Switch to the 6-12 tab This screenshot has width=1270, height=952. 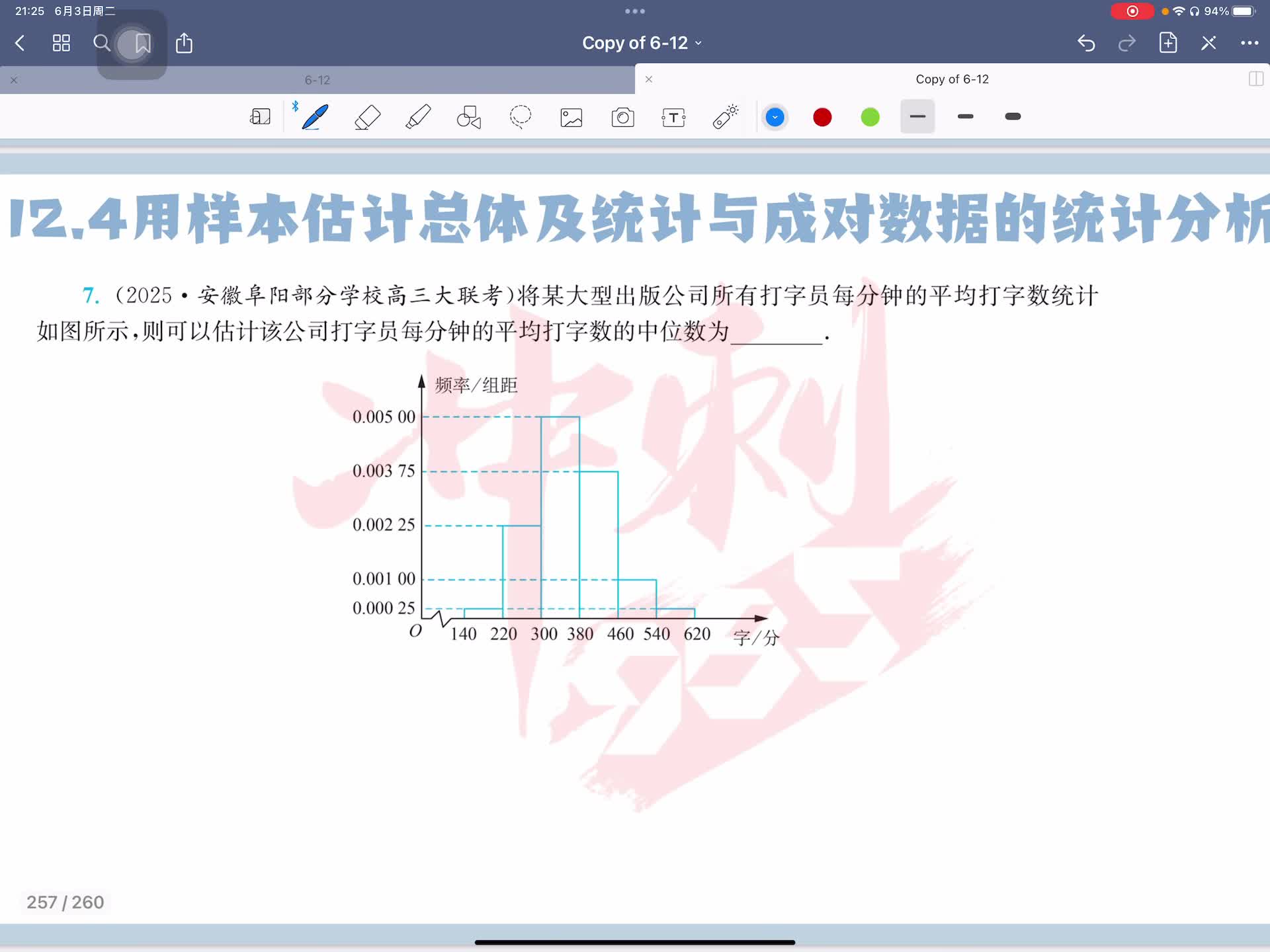(x=317, y=80)
